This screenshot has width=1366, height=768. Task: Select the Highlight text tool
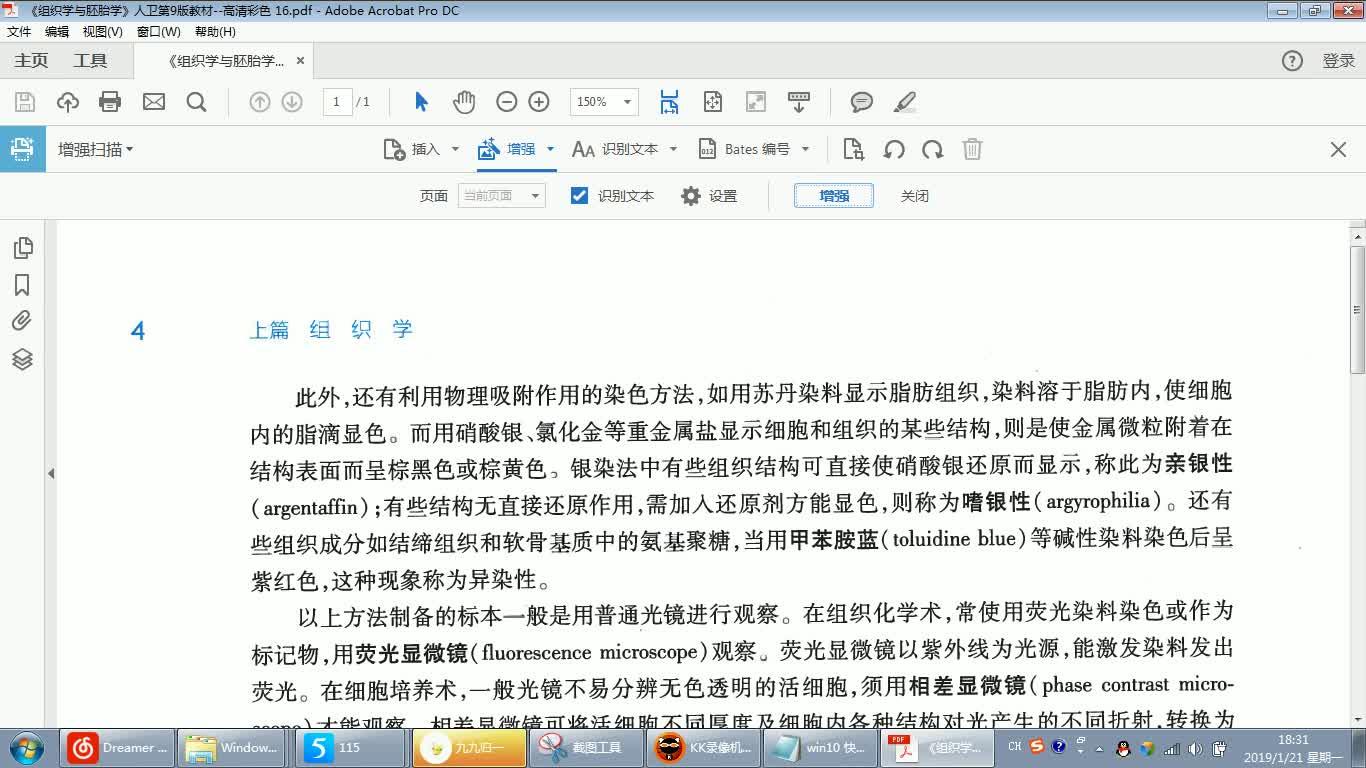pyautogui.click(x=904, y=101)
